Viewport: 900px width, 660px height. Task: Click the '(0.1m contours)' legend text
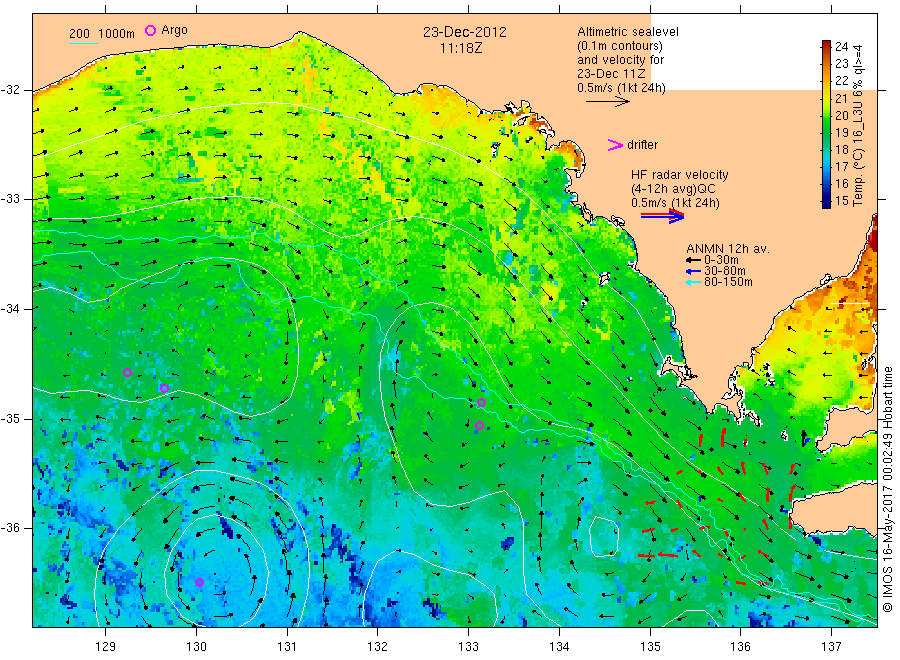click(x=619, y=46)
